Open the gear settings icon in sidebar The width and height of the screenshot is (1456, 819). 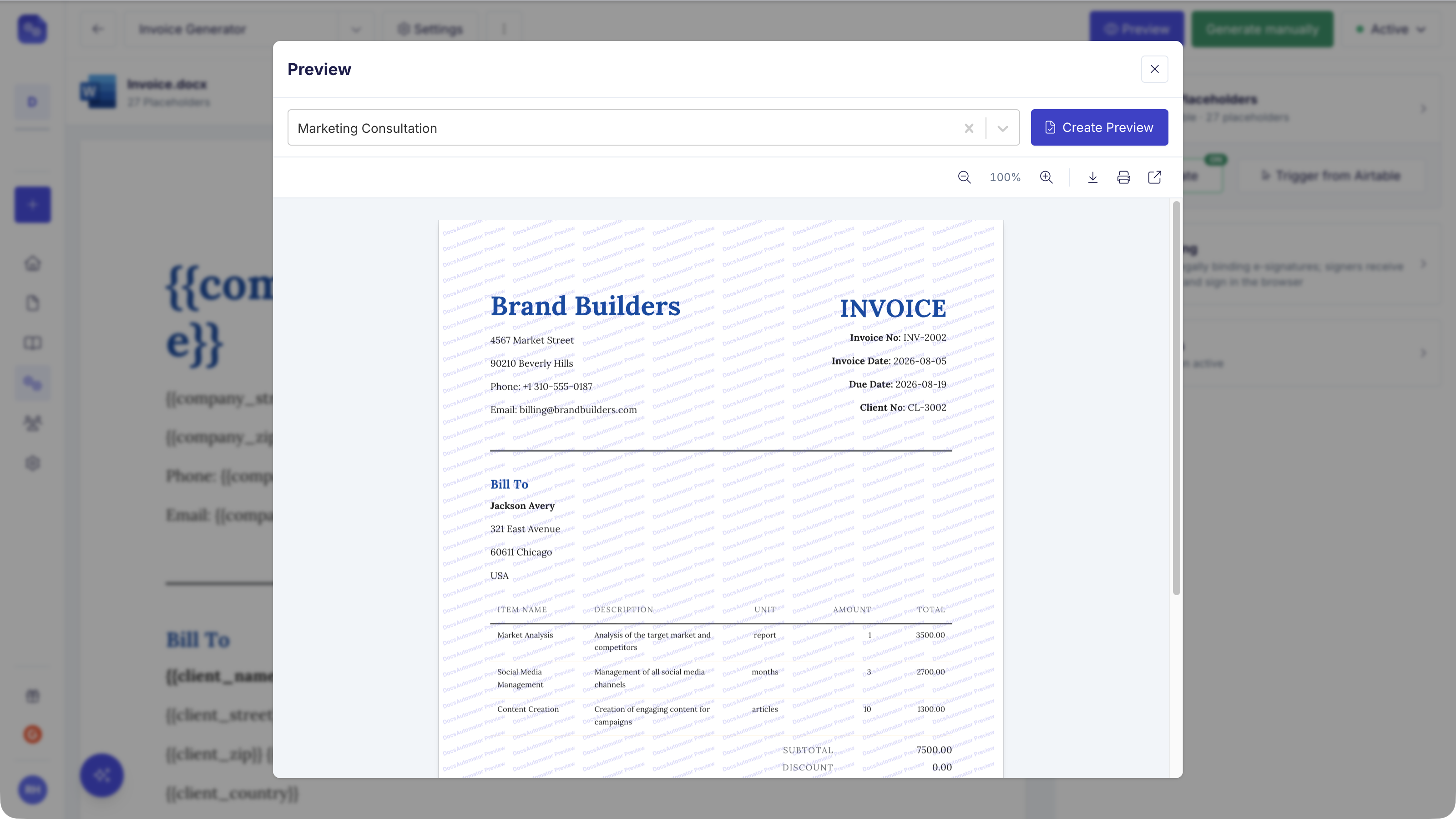click(x=33, y=464)
